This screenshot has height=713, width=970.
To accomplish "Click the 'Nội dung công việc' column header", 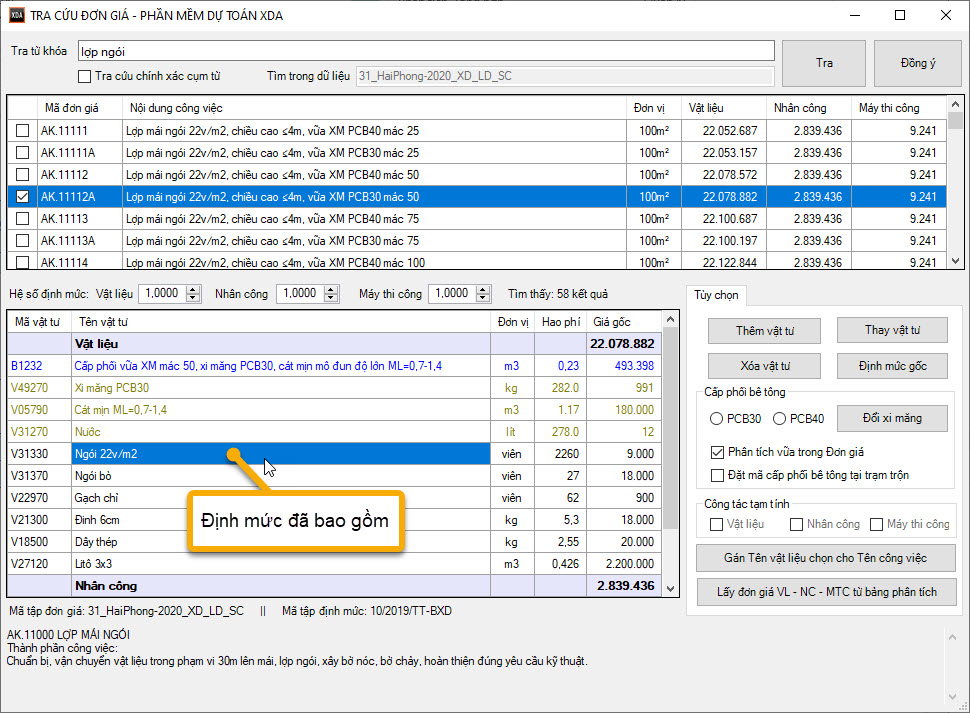I will click(x=374, y=108).
